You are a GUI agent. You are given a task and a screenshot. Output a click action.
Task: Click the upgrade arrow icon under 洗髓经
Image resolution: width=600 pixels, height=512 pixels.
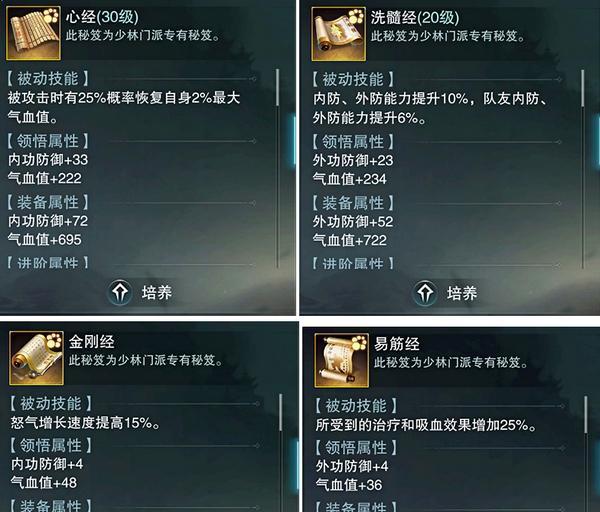pos(425,294)
